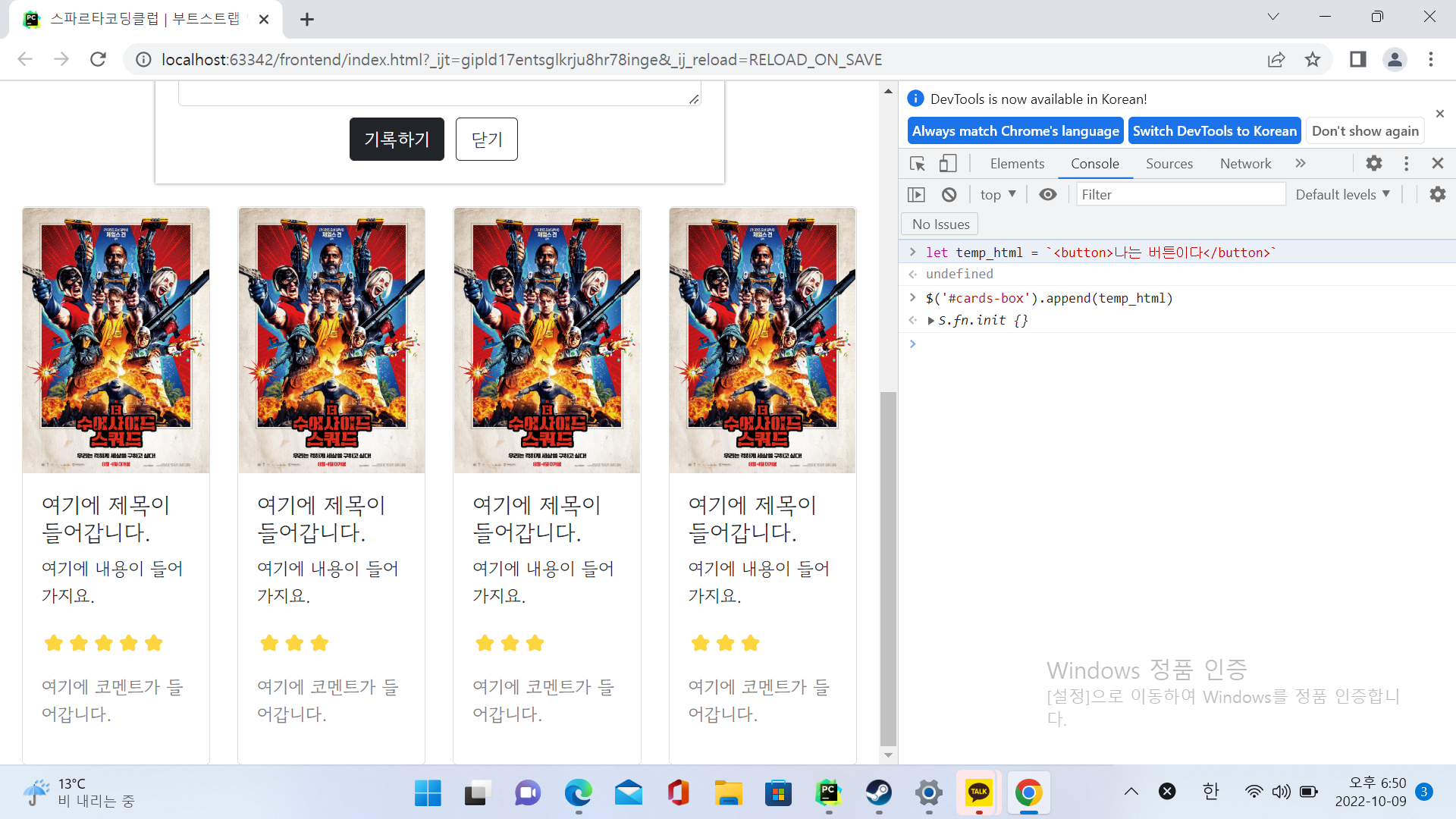Open the Sources tab

(1169, 163)
